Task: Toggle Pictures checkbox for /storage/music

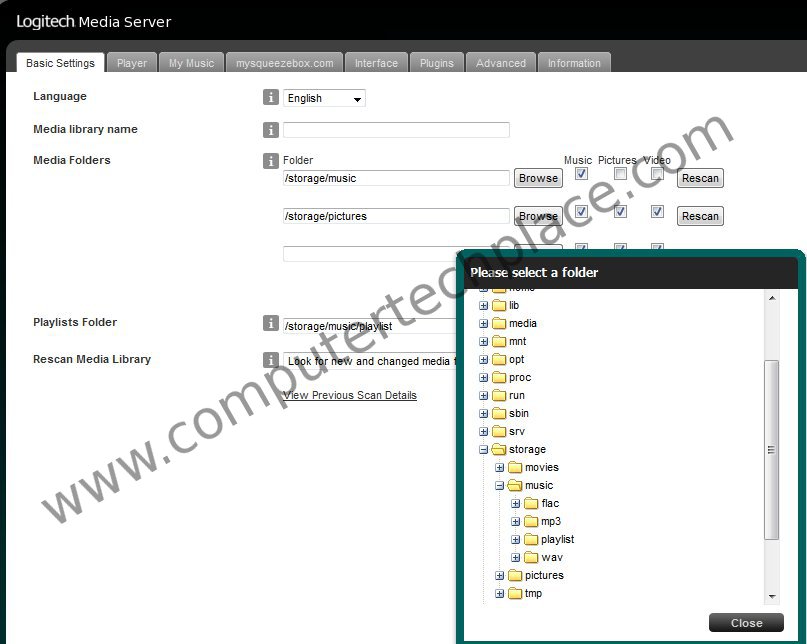Action: (x=620, y=173)
